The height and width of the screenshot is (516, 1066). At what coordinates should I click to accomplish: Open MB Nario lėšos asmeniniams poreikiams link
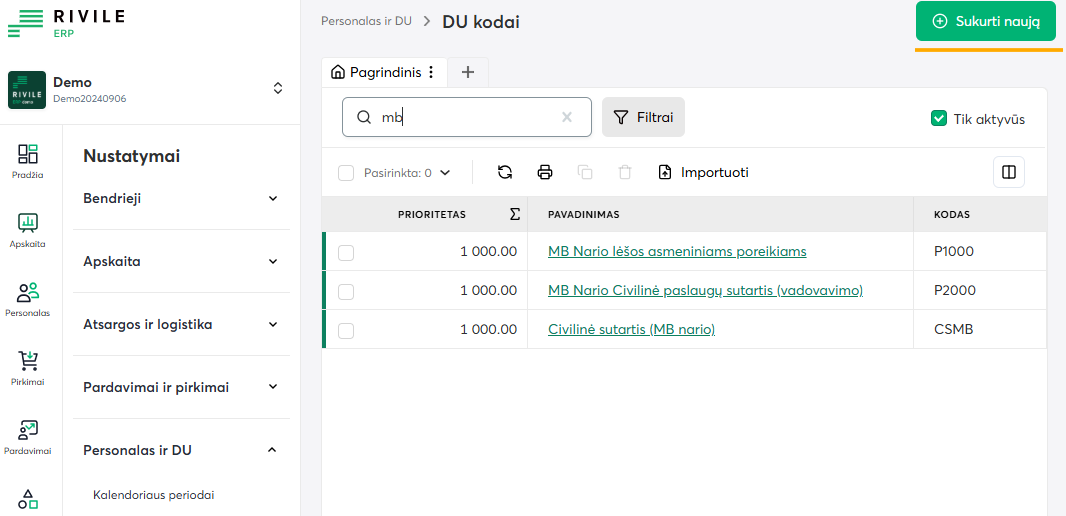point(677,251)
